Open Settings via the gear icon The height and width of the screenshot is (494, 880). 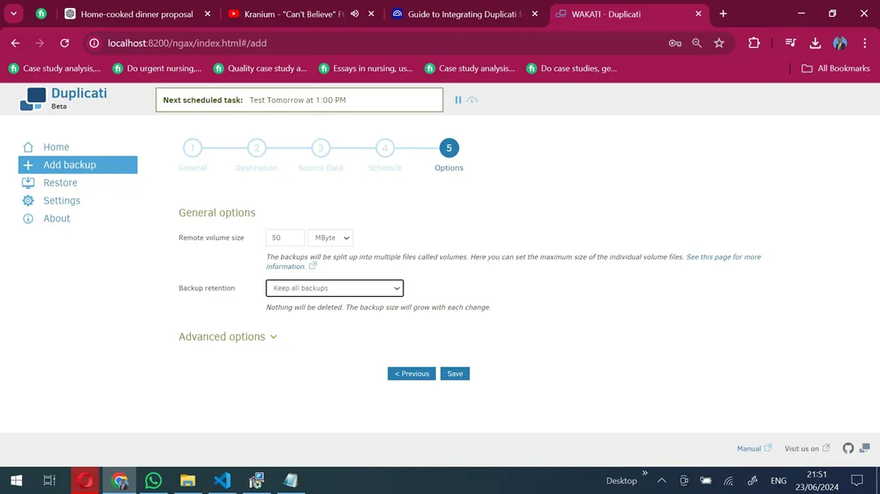pos(28,201)
